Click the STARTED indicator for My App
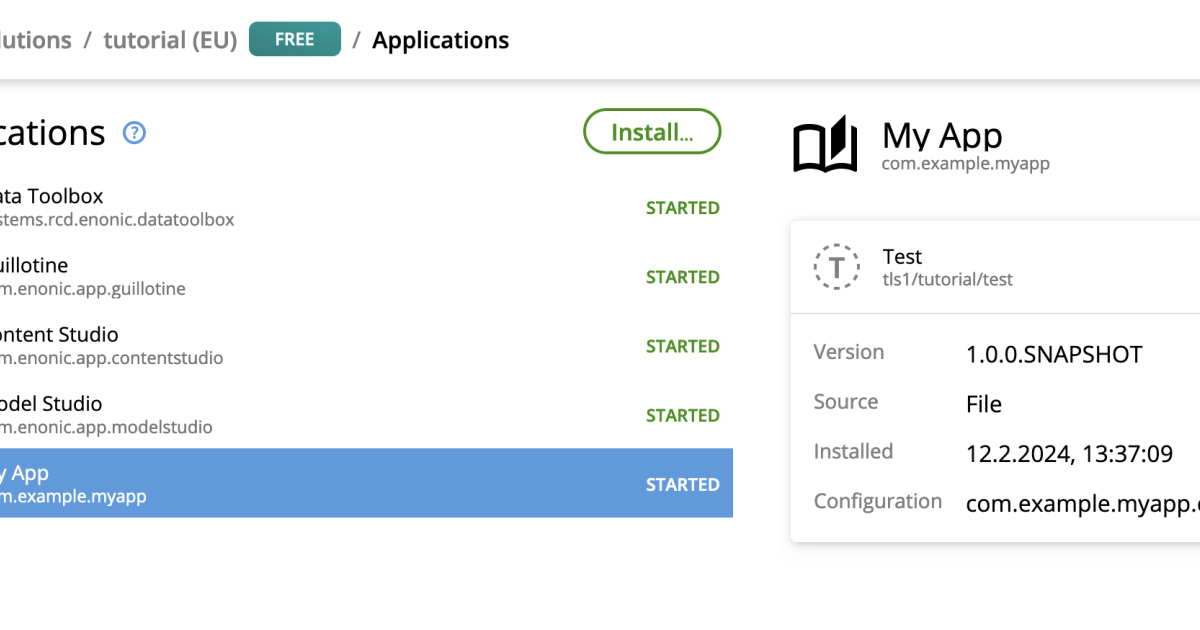Viewport: 1200px width, 630px height. coord(683,484)
